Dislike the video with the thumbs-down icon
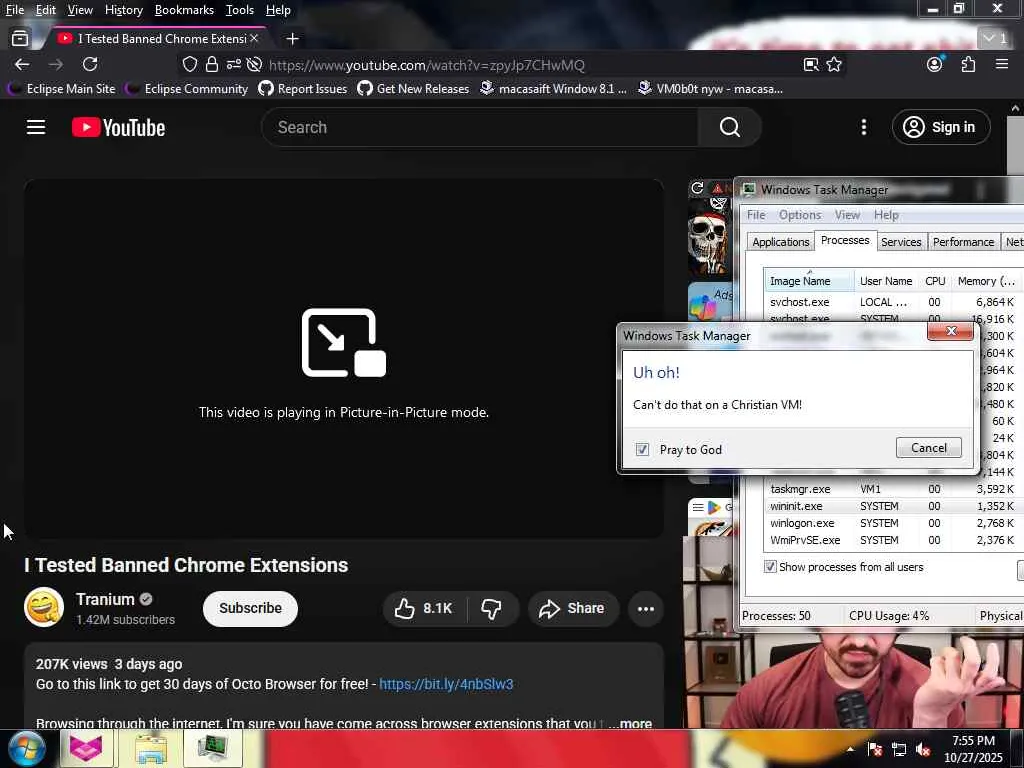This screenshot has height=768, width=1024. [491, 609]
